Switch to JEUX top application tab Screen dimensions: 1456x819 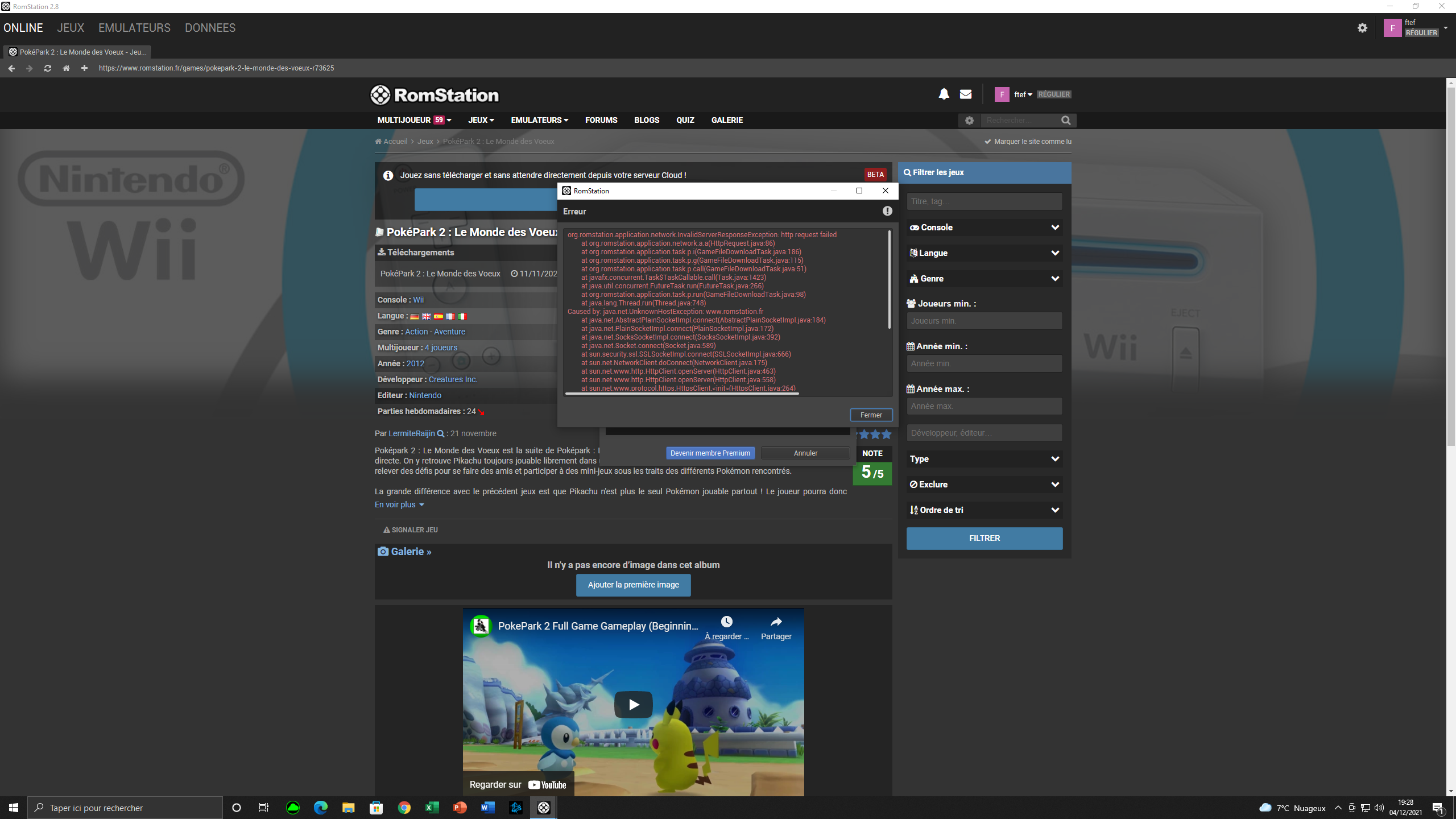coord(71,28)
